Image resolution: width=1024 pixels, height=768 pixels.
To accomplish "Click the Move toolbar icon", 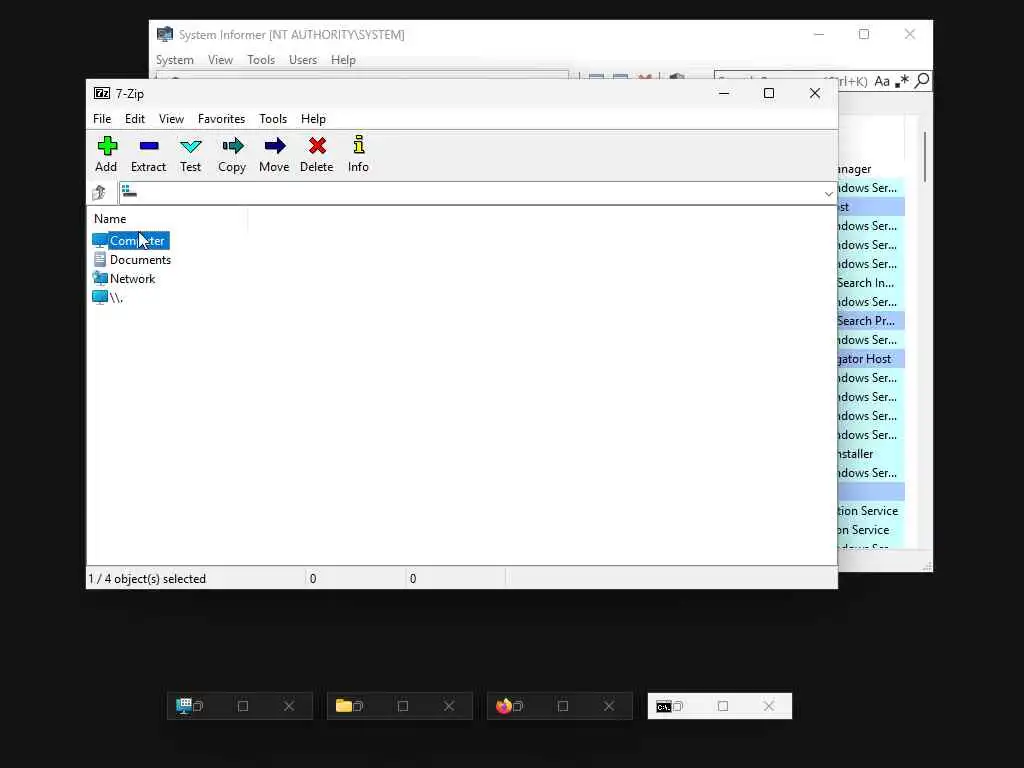I will point(275,146).
